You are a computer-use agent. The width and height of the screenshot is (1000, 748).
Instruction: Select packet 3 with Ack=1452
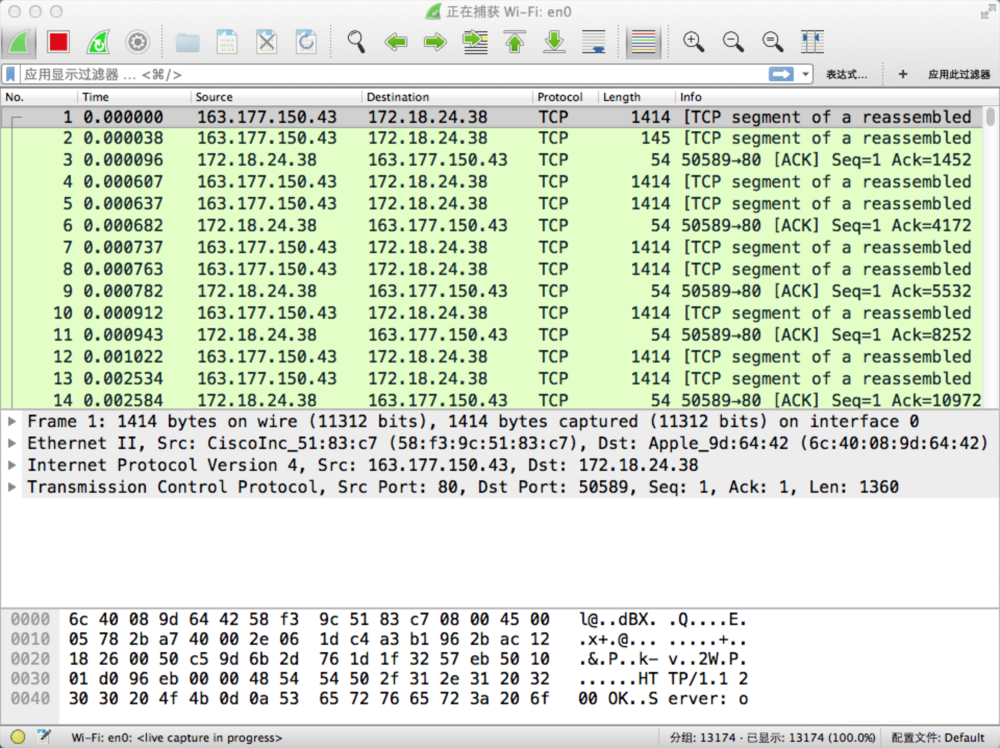click(x=493, y=160)
